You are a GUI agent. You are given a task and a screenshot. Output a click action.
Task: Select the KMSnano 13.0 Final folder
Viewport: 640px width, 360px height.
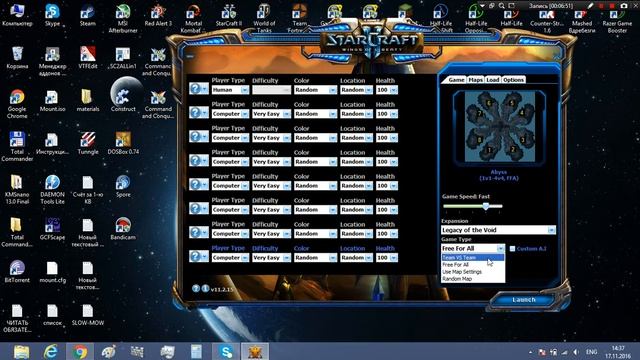17,189
